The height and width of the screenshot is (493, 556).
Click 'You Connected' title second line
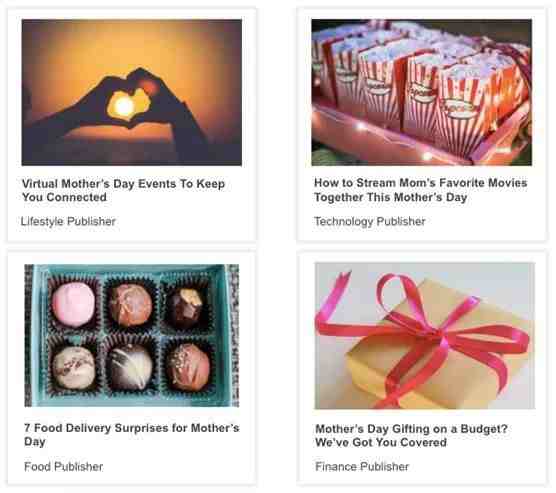pos(64,197)
